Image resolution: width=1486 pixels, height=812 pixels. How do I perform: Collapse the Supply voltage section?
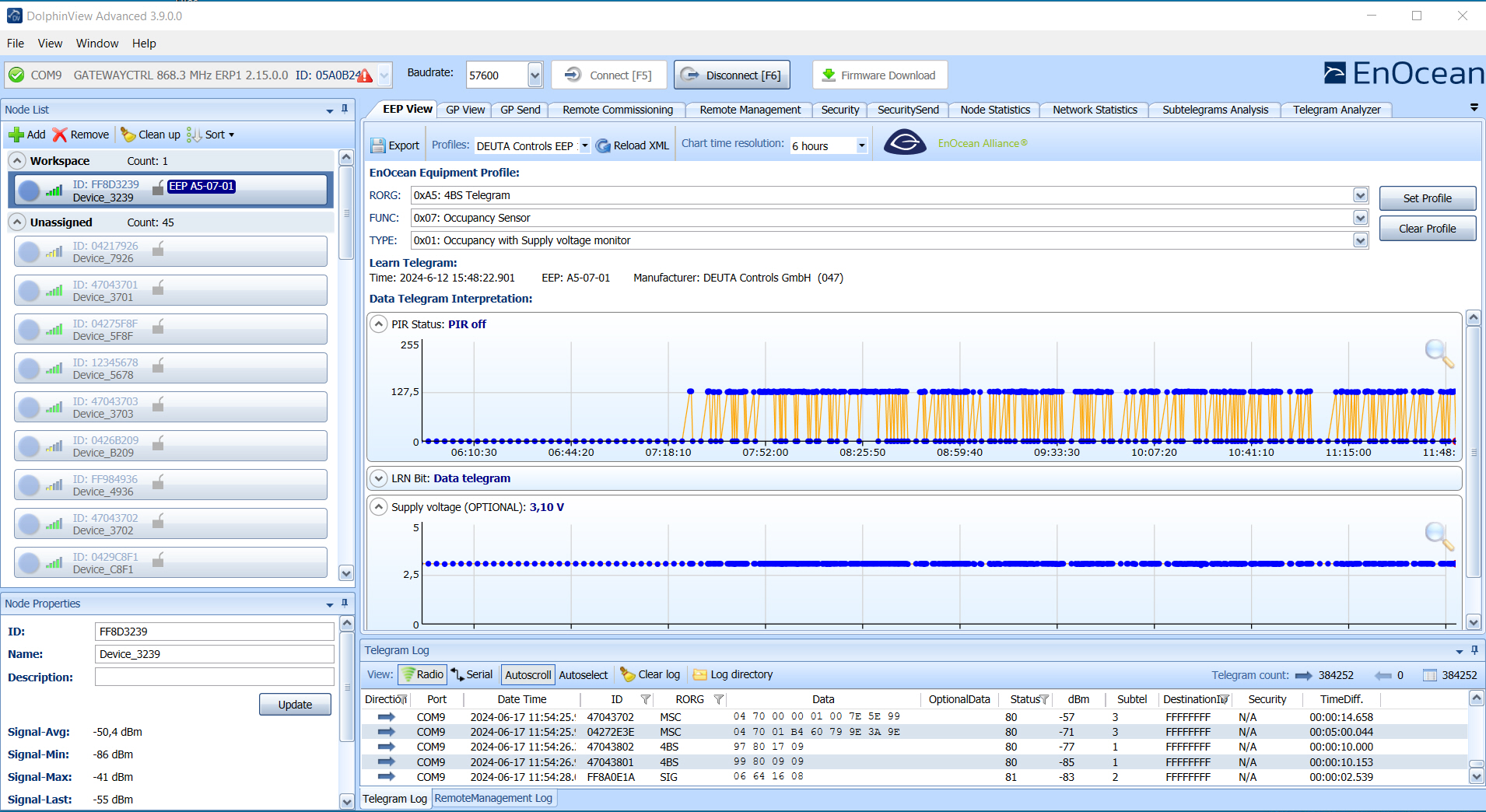379,506
